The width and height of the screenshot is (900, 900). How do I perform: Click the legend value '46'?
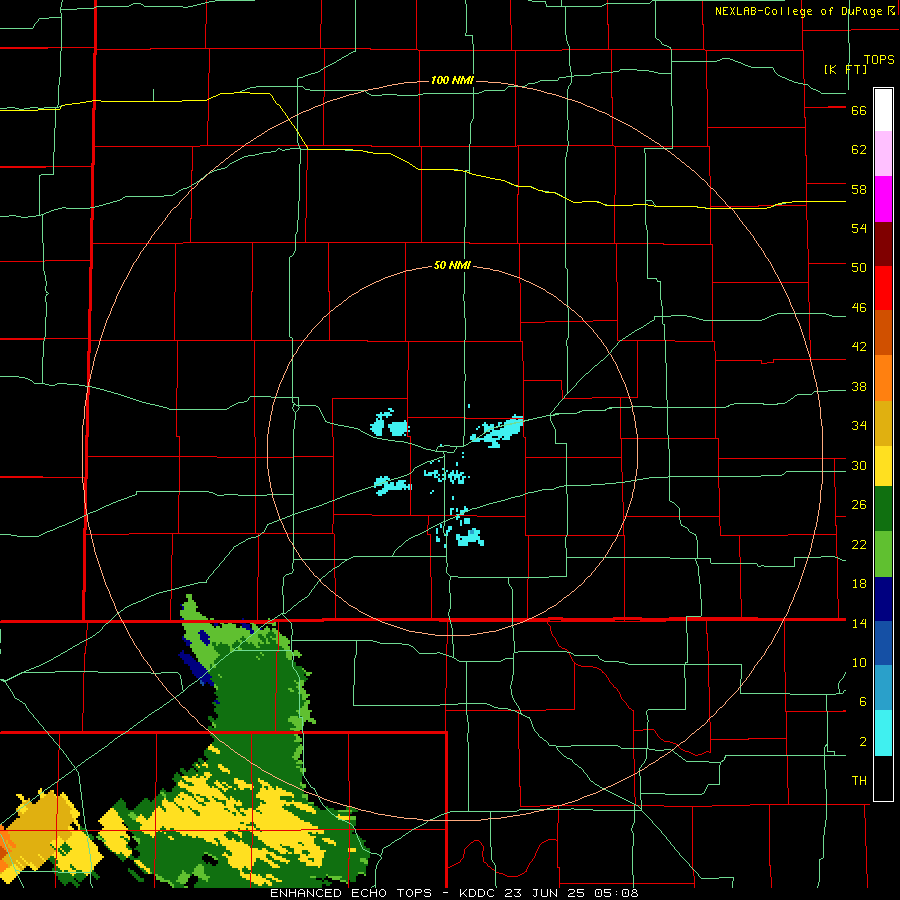point(859,308)
